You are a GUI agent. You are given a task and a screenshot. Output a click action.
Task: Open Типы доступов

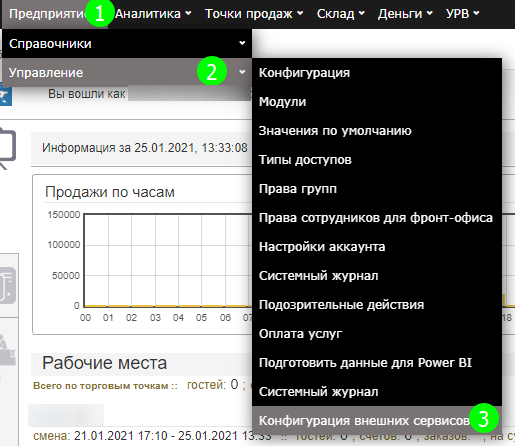[x=377, y=160]
